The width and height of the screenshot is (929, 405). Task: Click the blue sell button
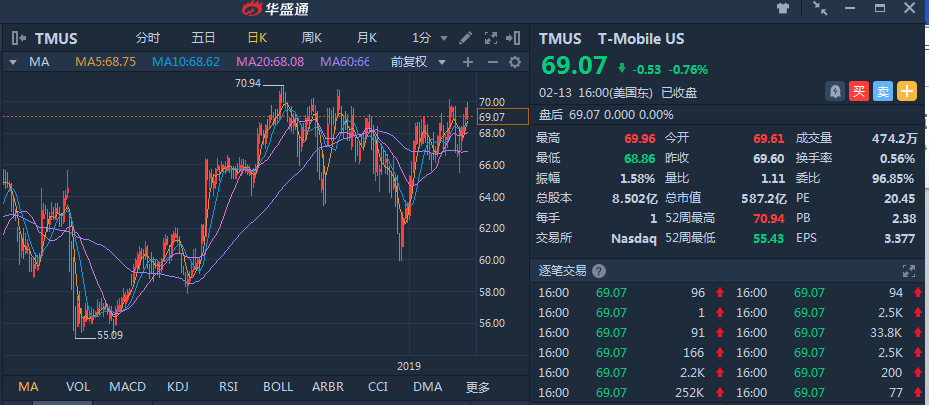[883, 91]
